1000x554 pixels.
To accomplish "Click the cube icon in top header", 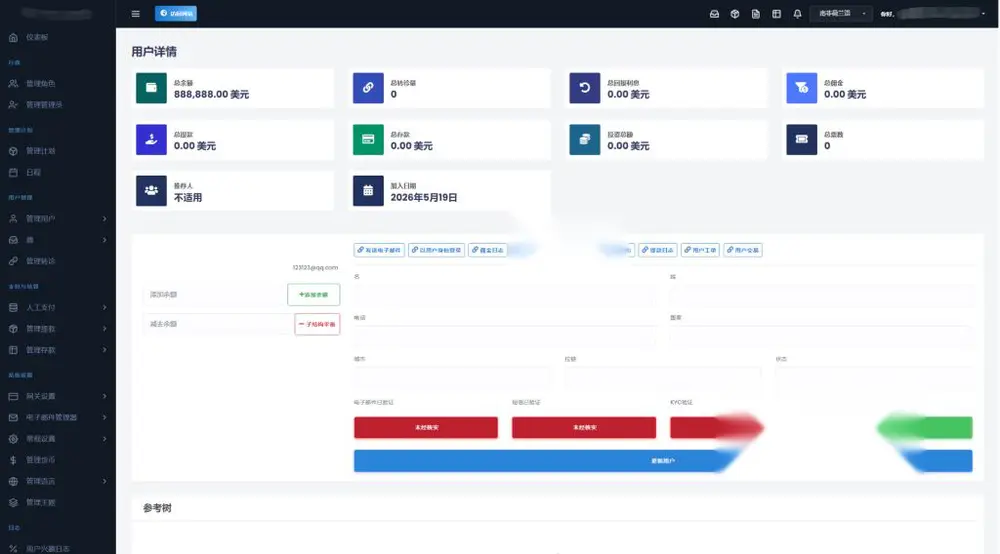I will [735, 13].
